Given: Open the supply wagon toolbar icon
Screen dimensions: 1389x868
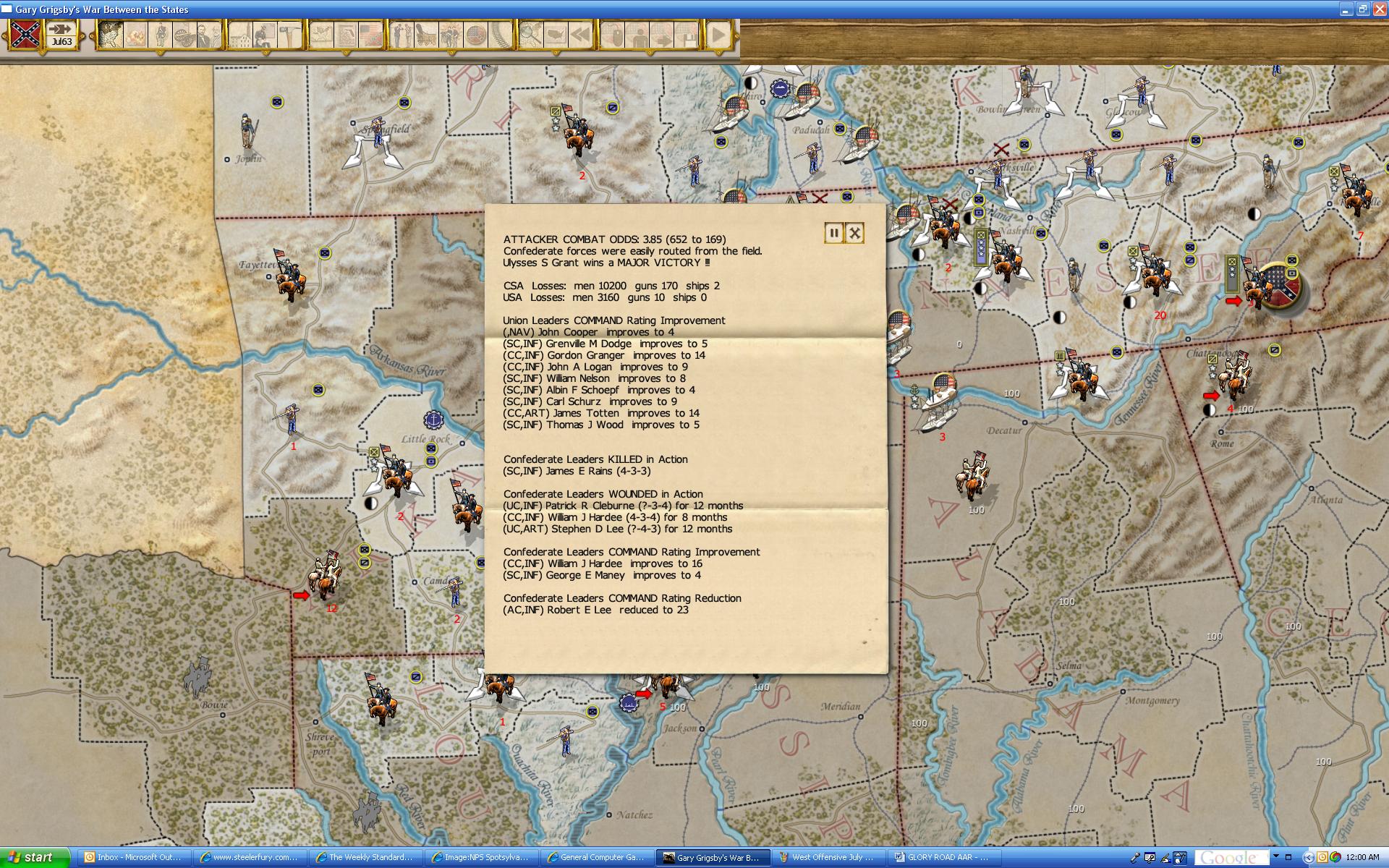Looking at the screenshot, I should [x=427, y=35].
